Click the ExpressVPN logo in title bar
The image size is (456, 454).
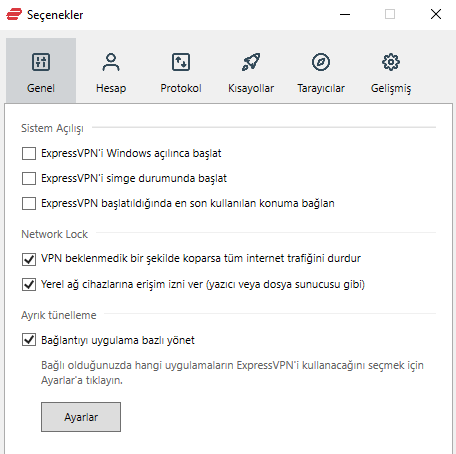coord(14,14)
